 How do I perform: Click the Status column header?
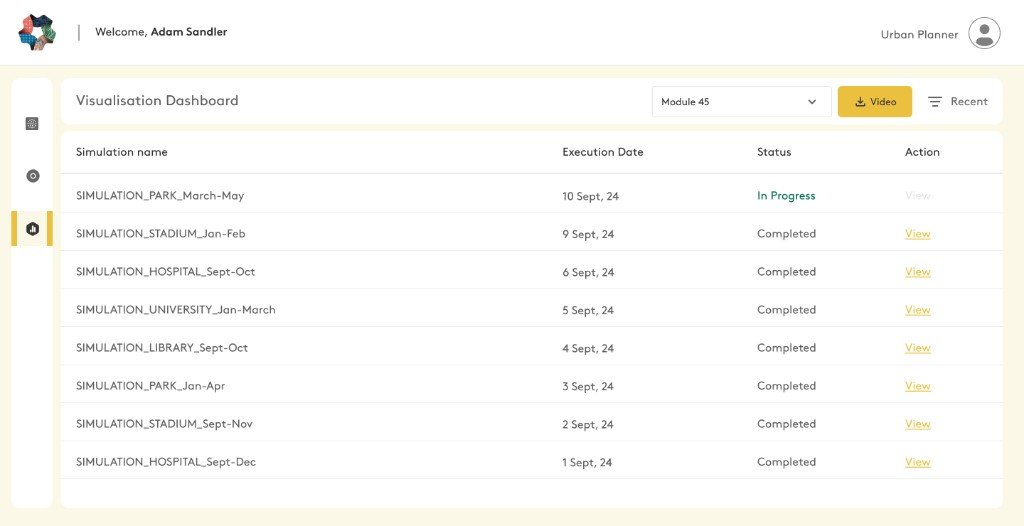pos(774,152)
